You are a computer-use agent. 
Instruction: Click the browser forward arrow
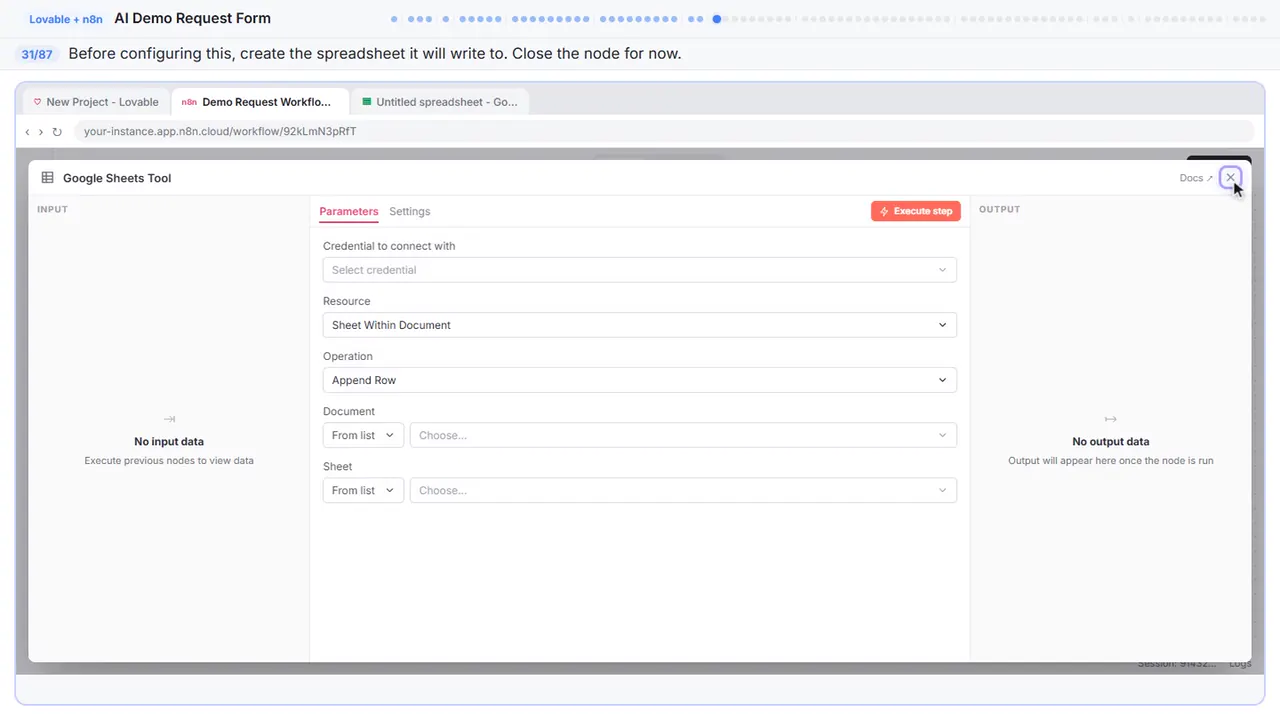tap(41, 131)
